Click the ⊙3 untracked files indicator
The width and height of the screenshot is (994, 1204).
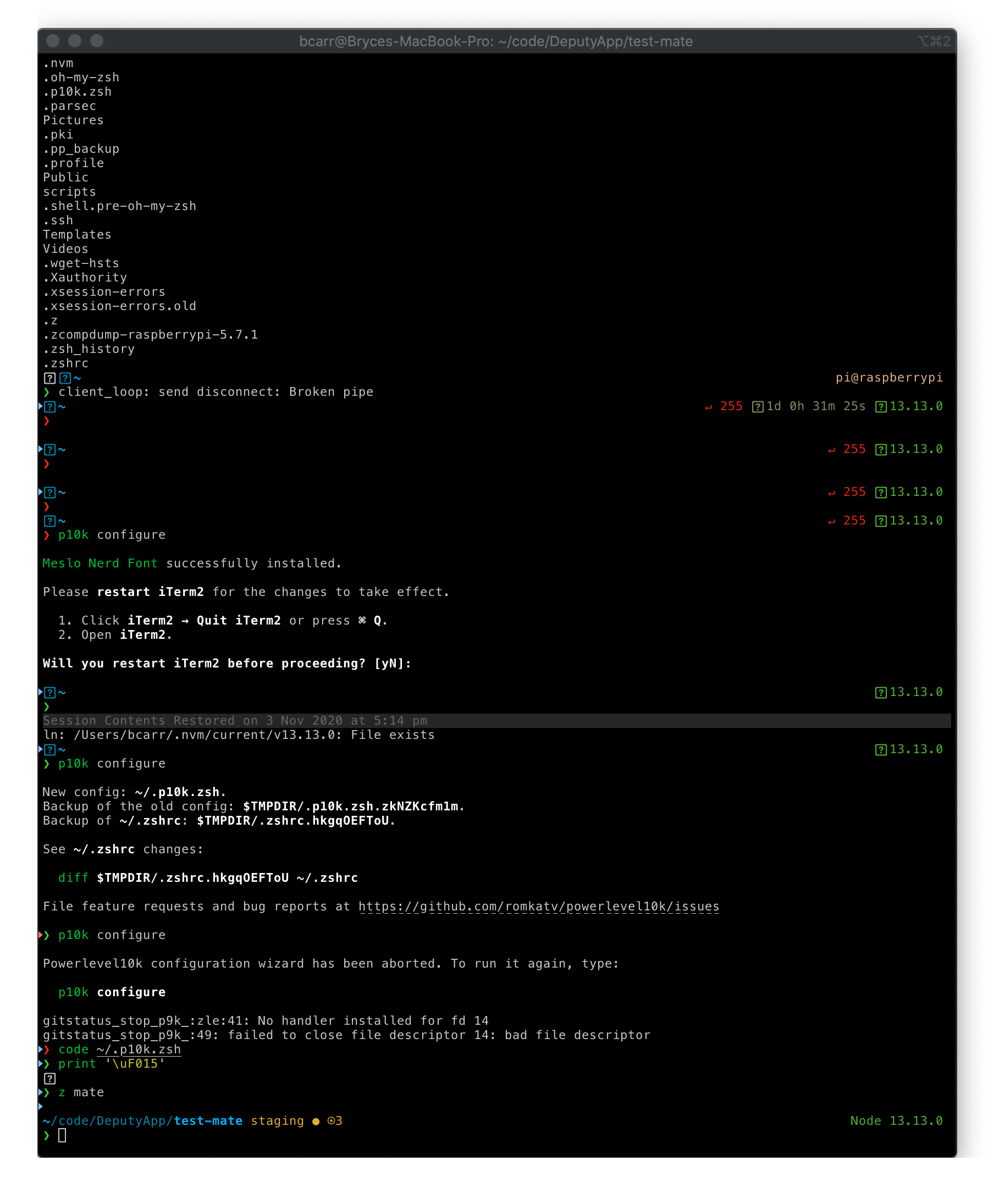pyautogui.click(x=334, y=1121)
